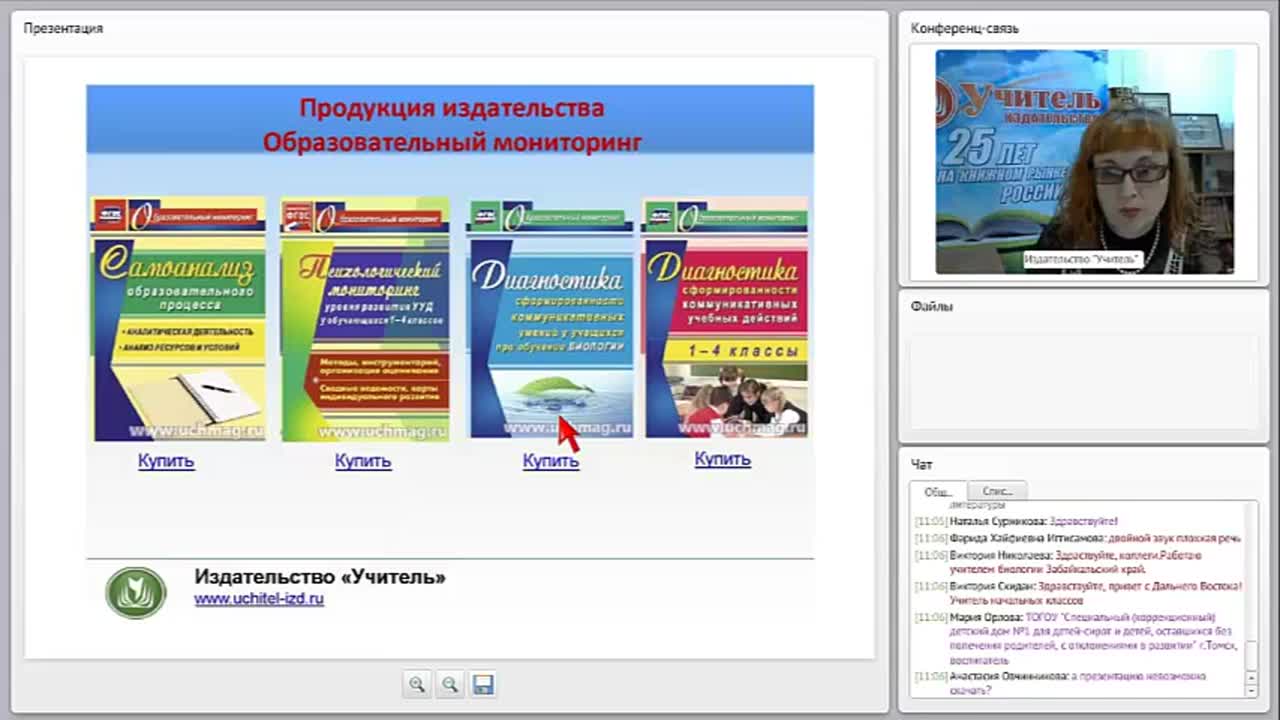Save the presentation using the floppy disk icon

coord(483,684)
